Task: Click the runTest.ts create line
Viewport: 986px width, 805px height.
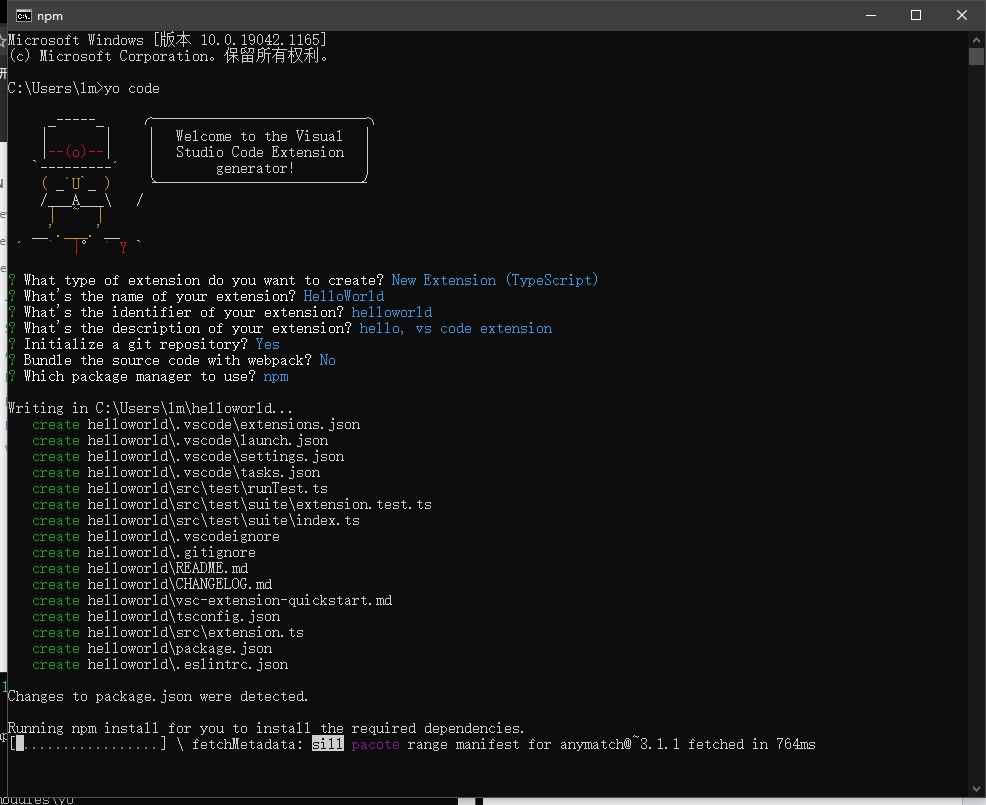Action: [x=180, y=489]
